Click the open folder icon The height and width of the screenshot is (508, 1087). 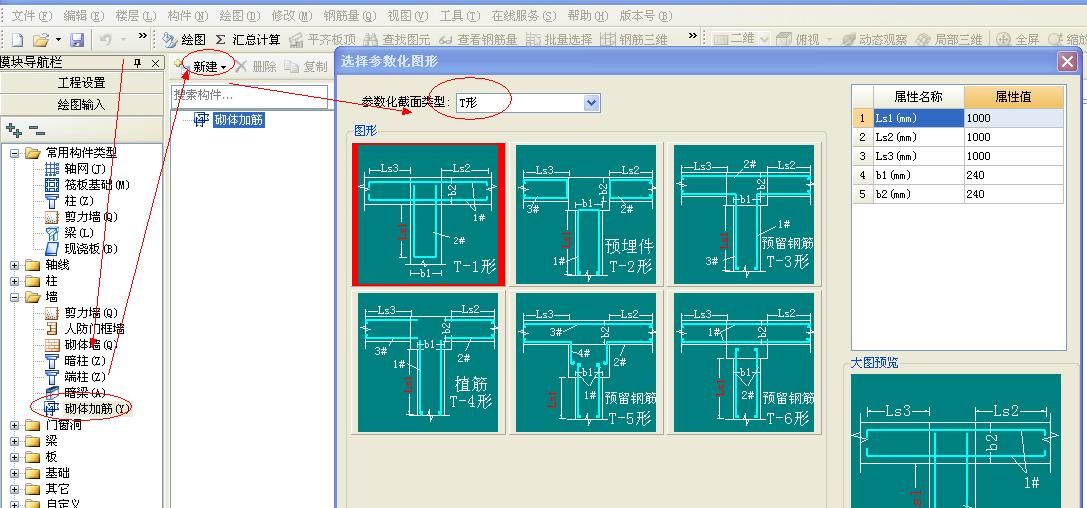(x=41, y=39)
